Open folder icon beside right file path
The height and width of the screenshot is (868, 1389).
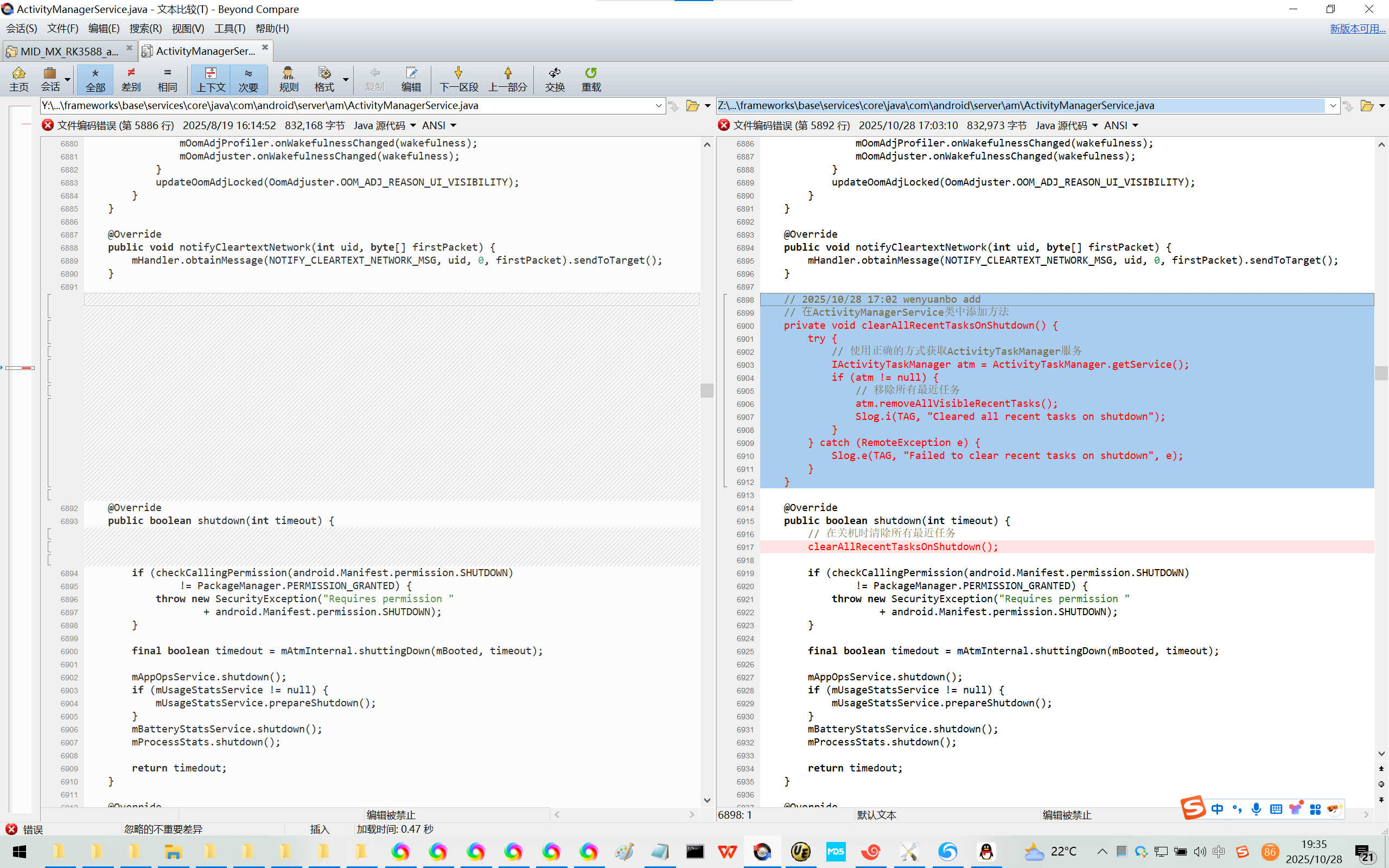[x=1367, y=106]
